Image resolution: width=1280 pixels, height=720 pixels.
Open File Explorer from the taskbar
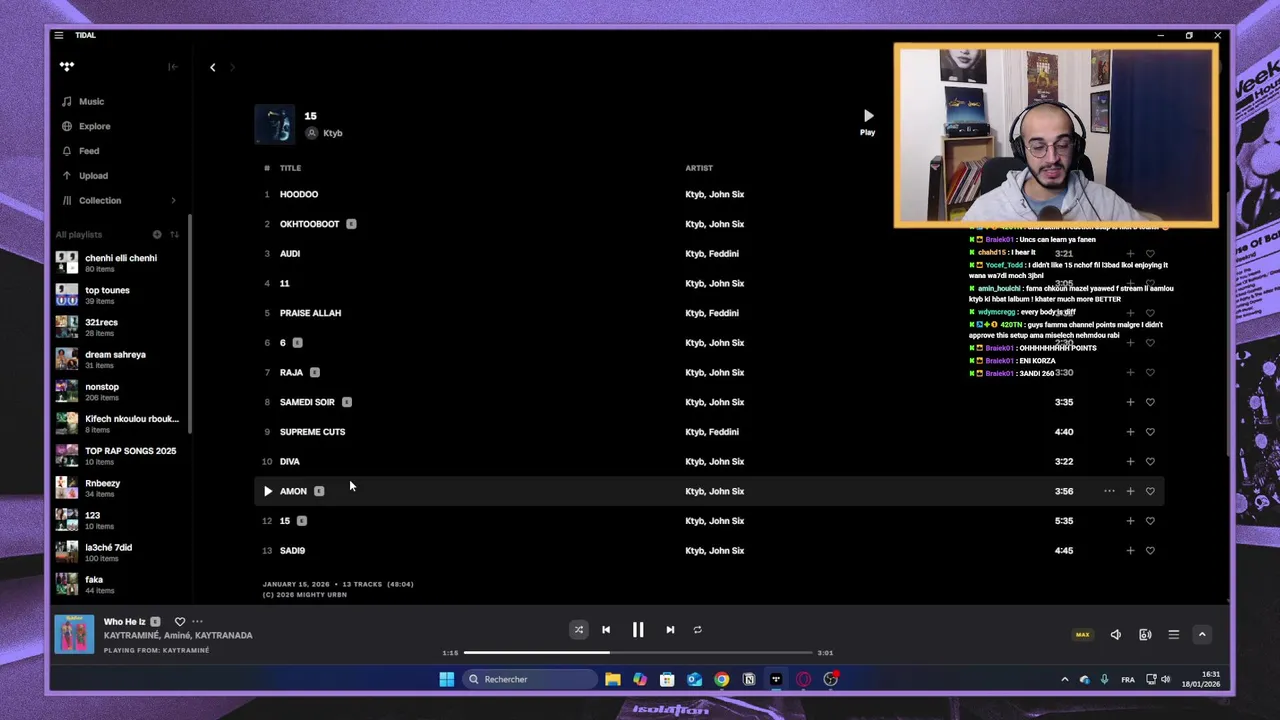pos(613,679)
